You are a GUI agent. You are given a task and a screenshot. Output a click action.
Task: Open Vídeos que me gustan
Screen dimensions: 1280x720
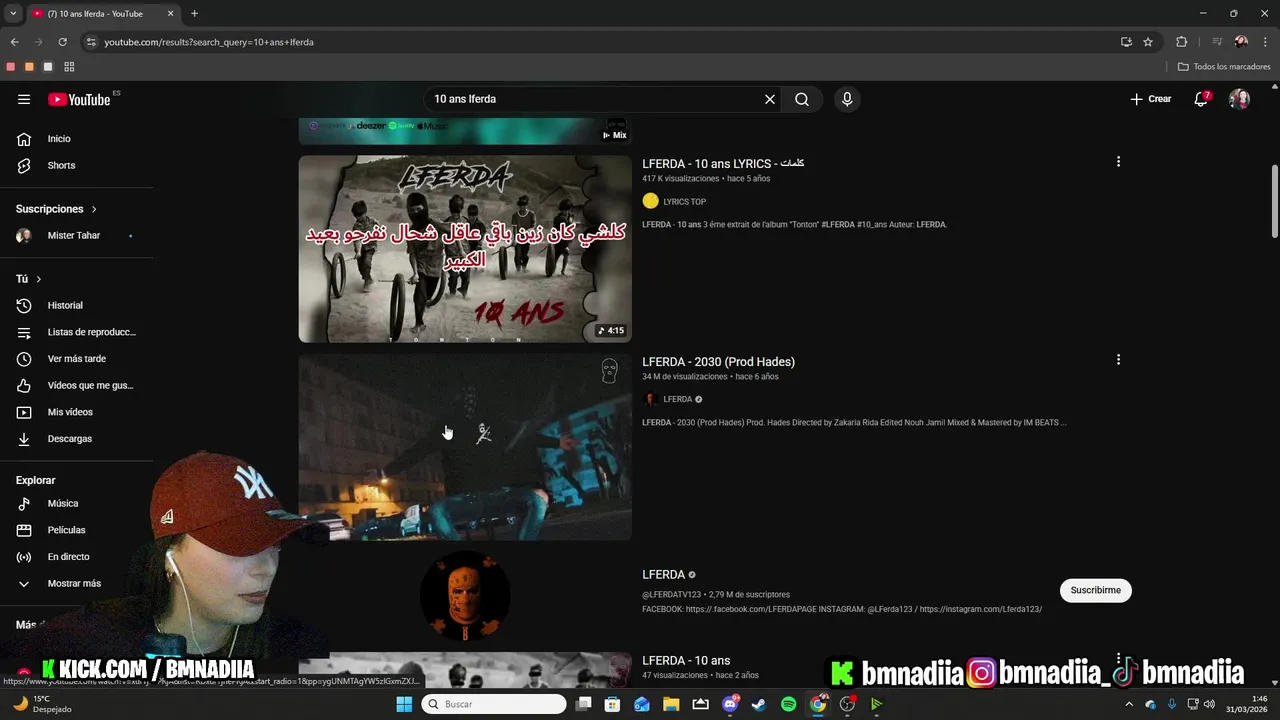pyautogui.click(x=76, y=385)
